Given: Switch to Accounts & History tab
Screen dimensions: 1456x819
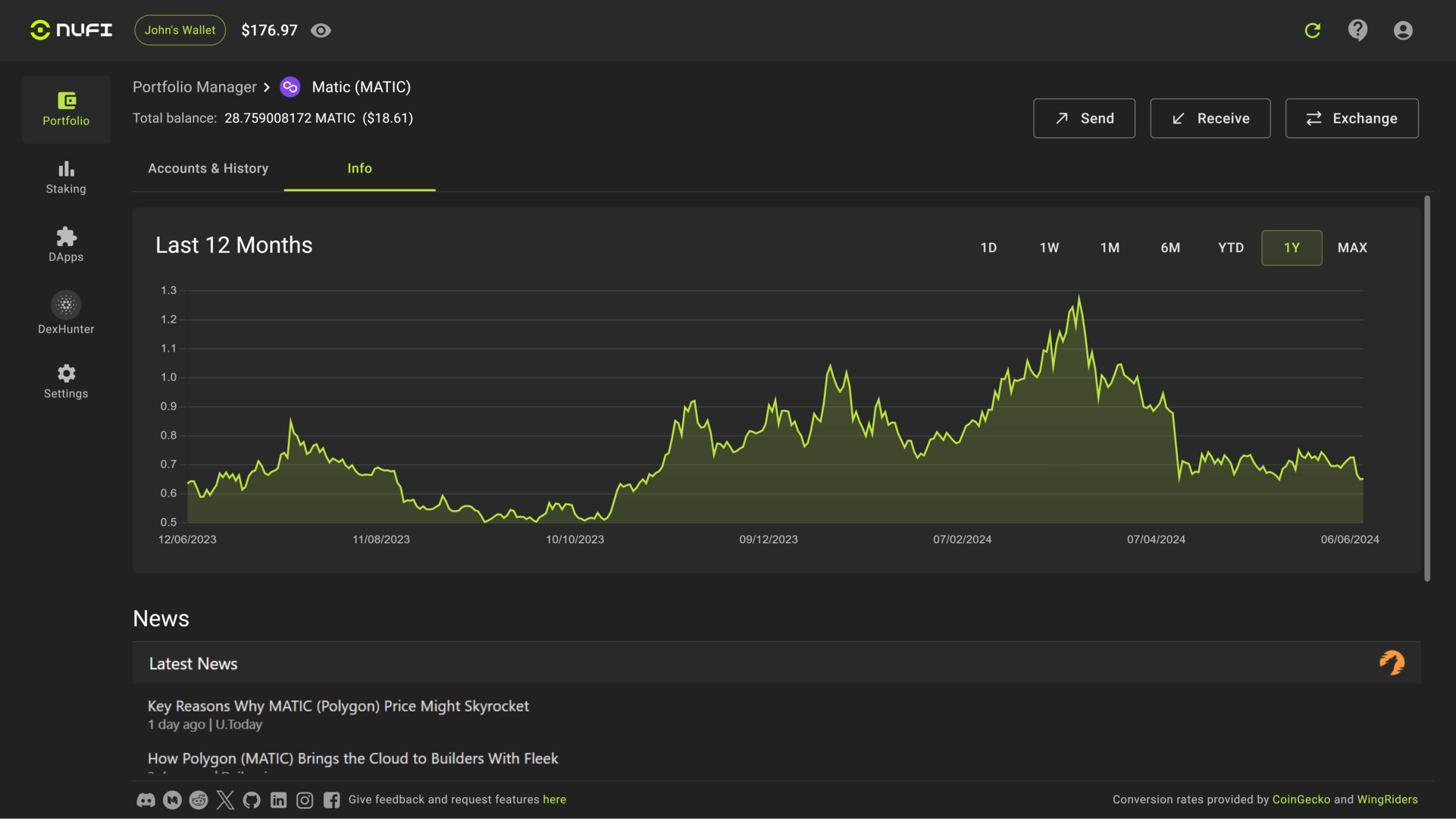Looking at the screenshot, I should pyautogui.click(x=208, y=168).
